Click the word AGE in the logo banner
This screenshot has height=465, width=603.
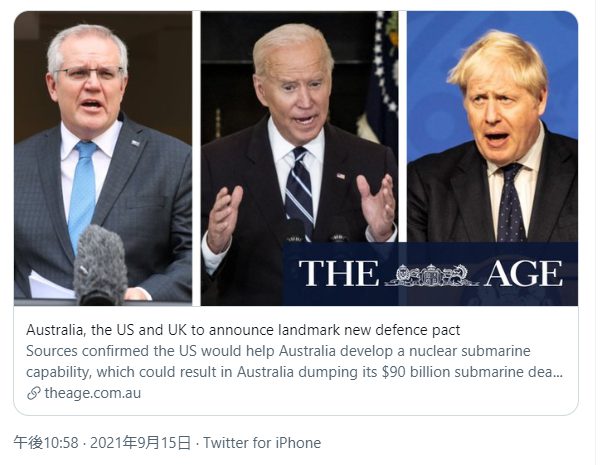523,273
